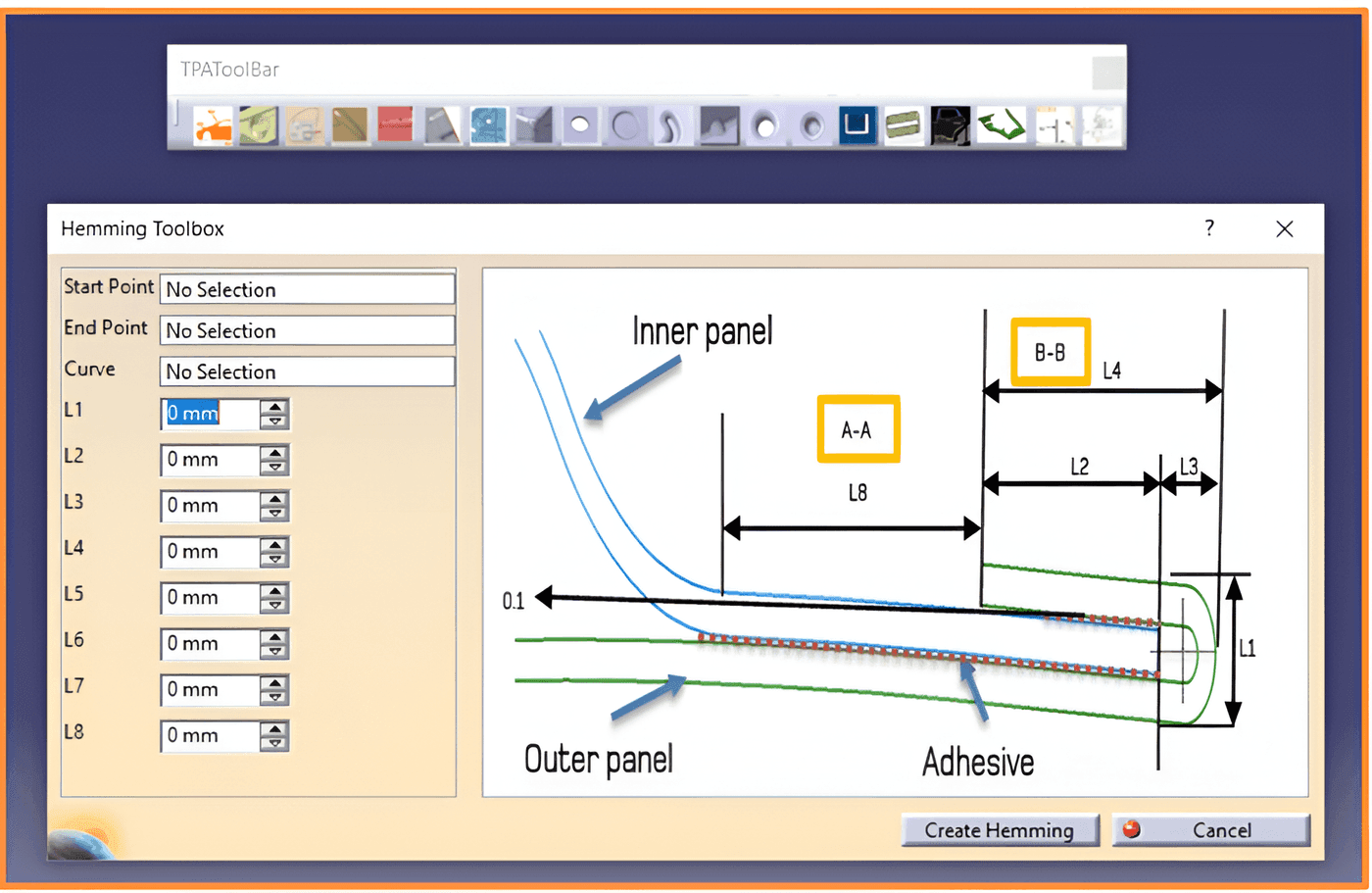Click the End Point selection field
The height and width of the screenshot is (893, 1372).
click(307, 330)
